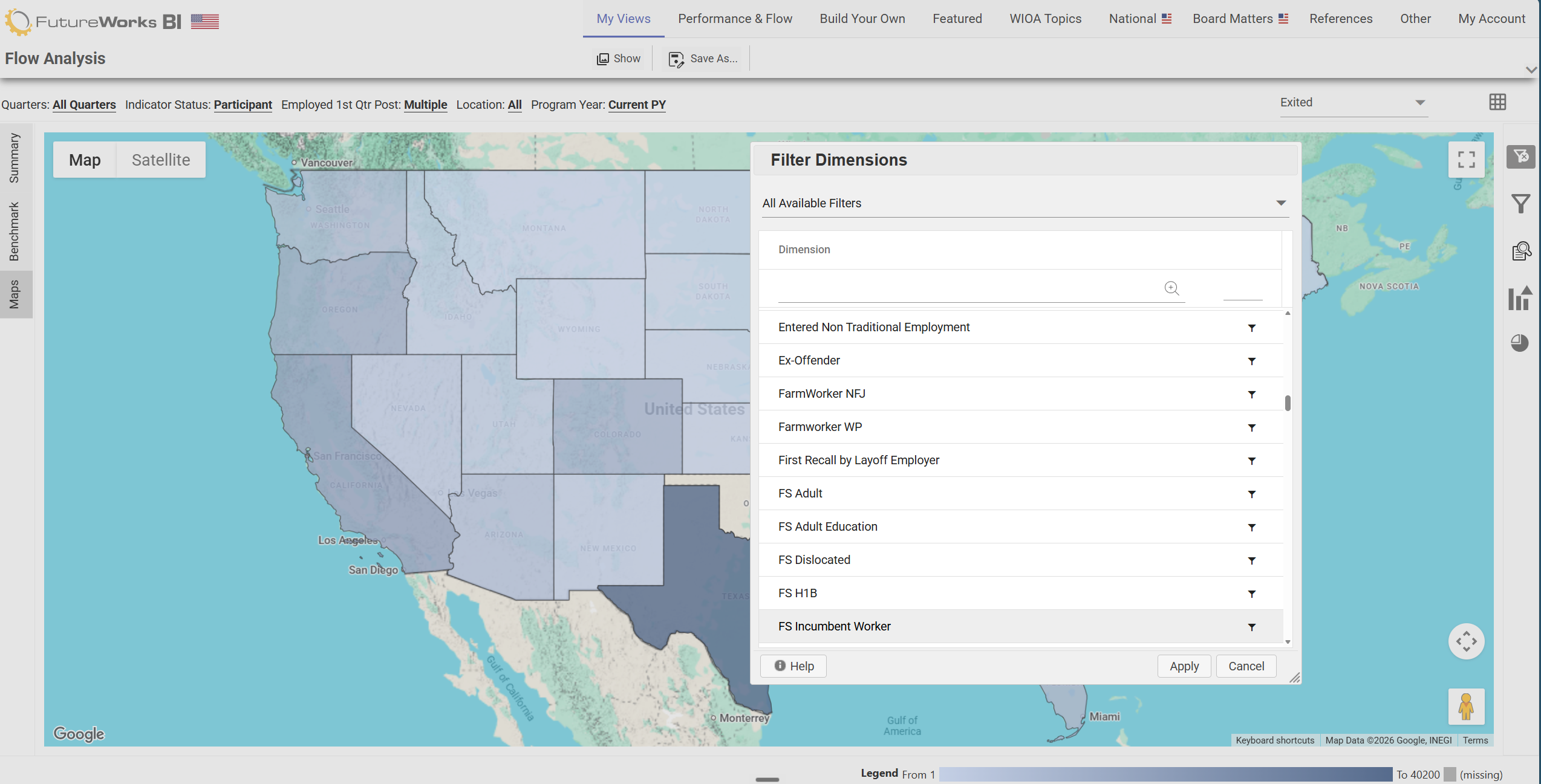1541x784 pixels.
Task: Click the map pan control
Action: pyautogui.click(x=1466, y=641)
